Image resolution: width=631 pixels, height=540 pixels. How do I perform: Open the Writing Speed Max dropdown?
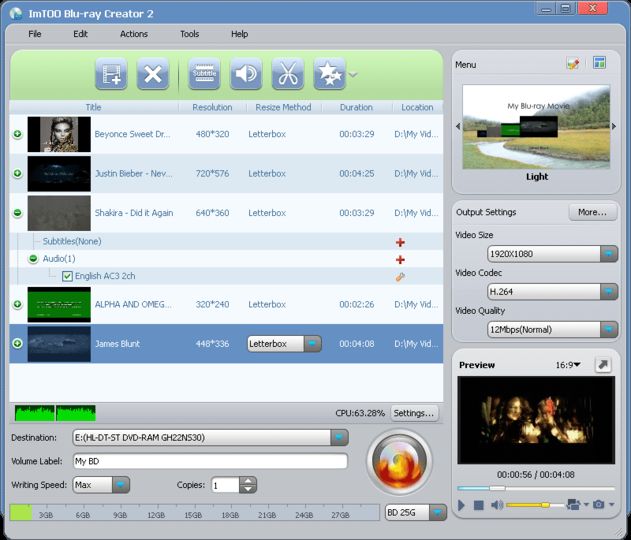pos(121,485)
